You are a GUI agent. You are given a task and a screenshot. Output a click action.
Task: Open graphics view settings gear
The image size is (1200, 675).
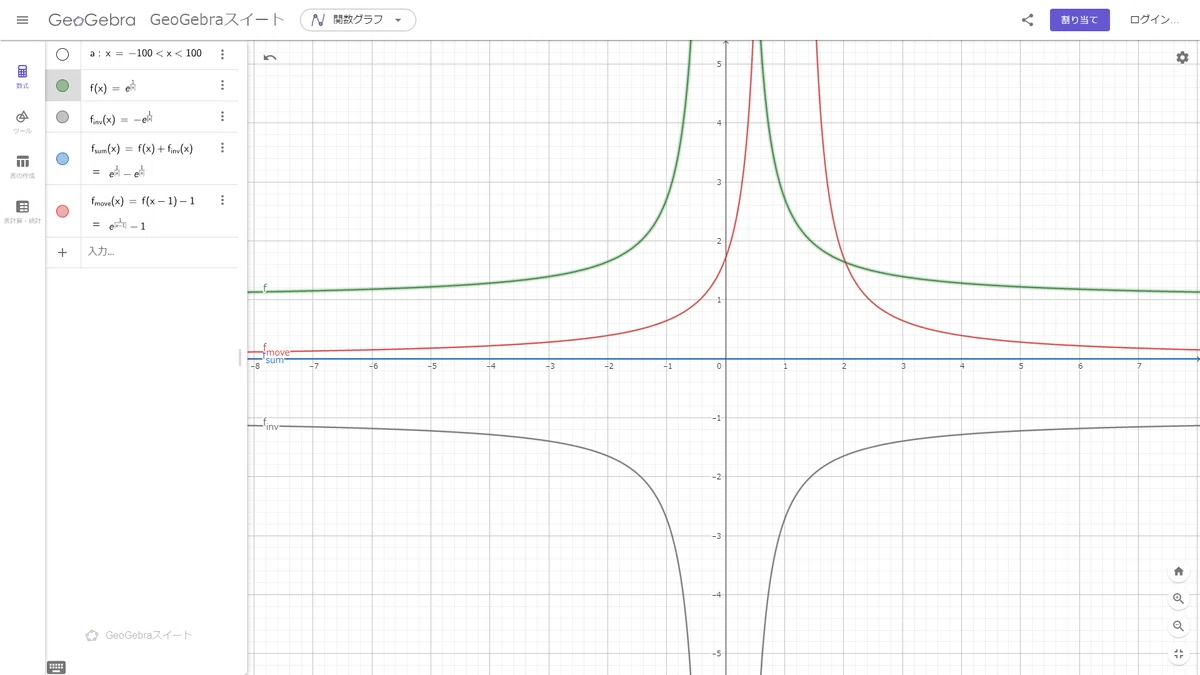click(x=1182, y=57)
